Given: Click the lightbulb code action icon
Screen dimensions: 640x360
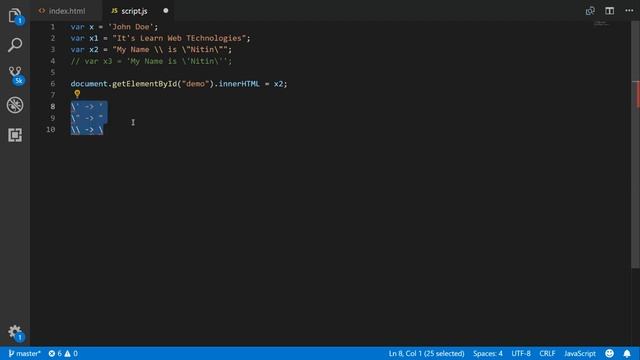Looking at the screenshot, I should tap(77, 94).
